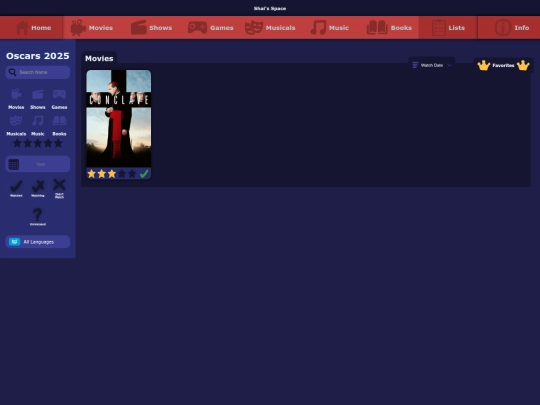Open the Conclave movie poster
The width and height of the screenshot is (540, 405).
118,118
